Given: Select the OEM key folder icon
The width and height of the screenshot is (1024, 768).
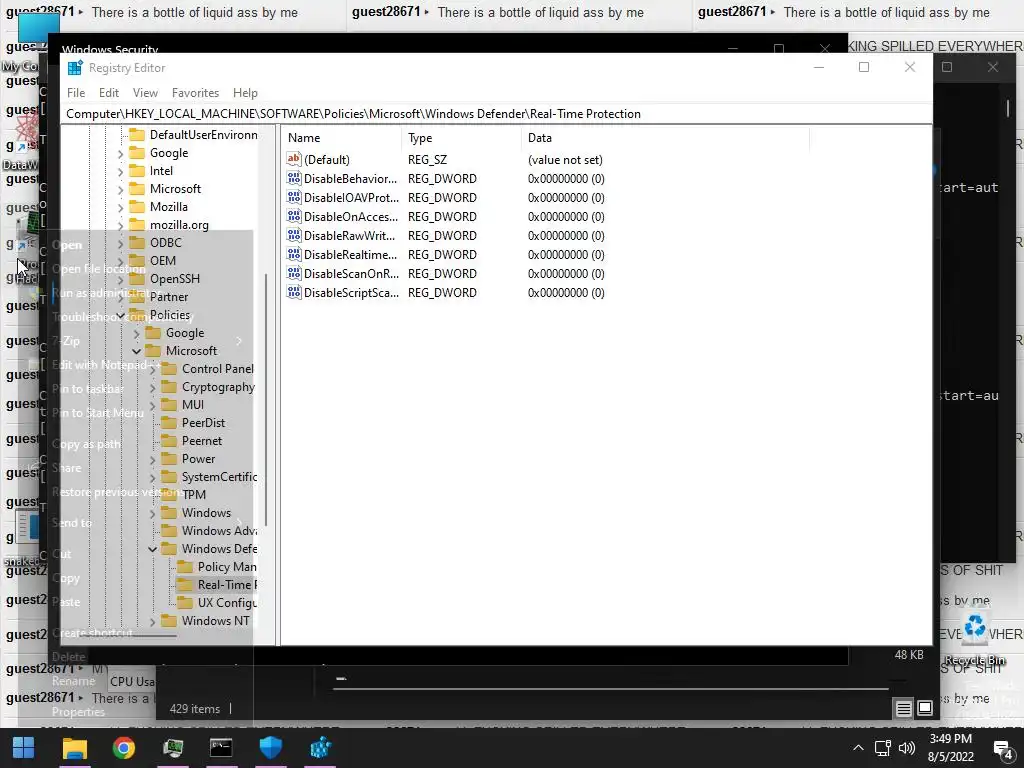Looking at the screenshot, I should coord(137,261).
